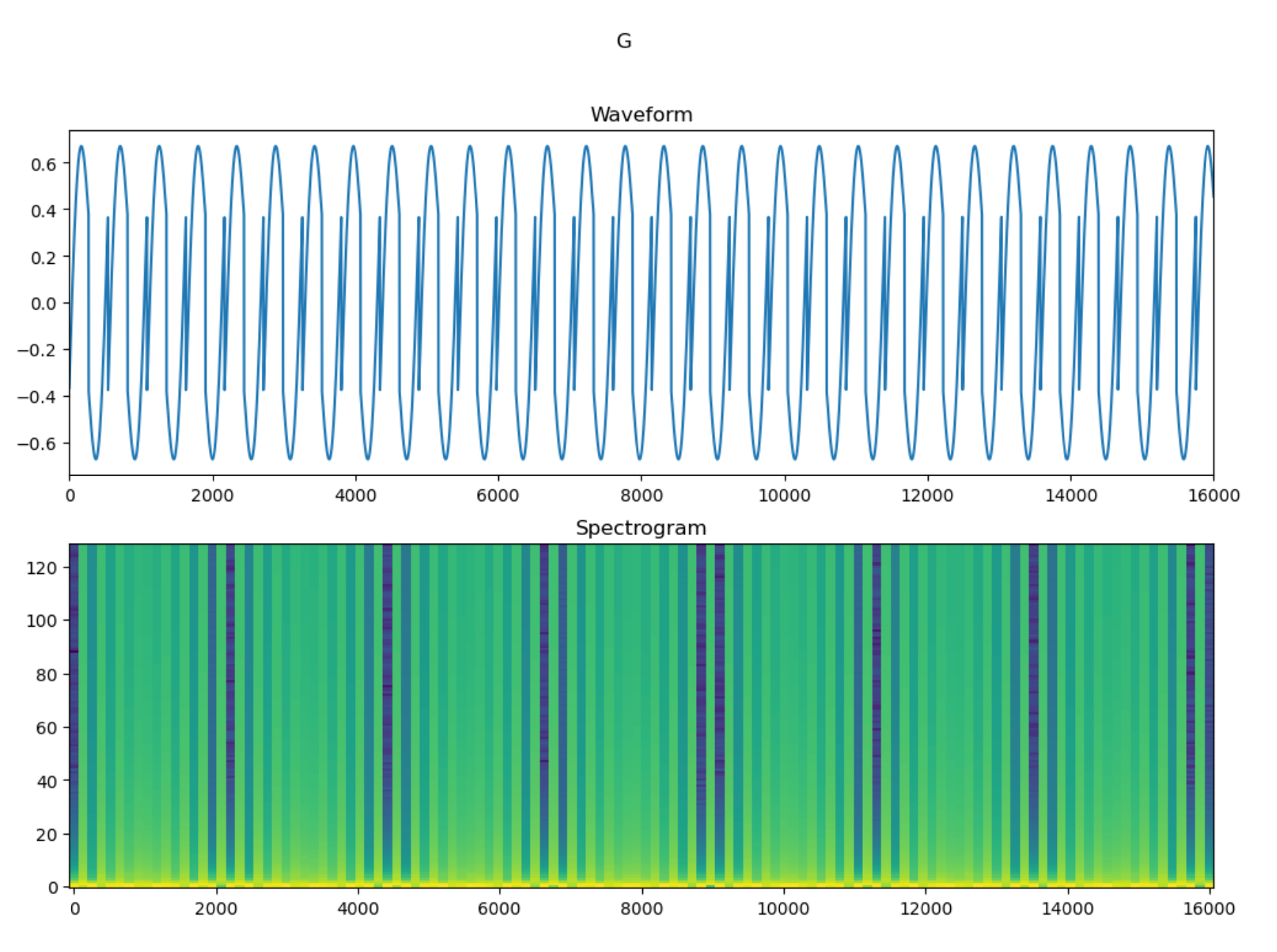
Task: Click the figure title letter G
Action: (x=624, y=41)
